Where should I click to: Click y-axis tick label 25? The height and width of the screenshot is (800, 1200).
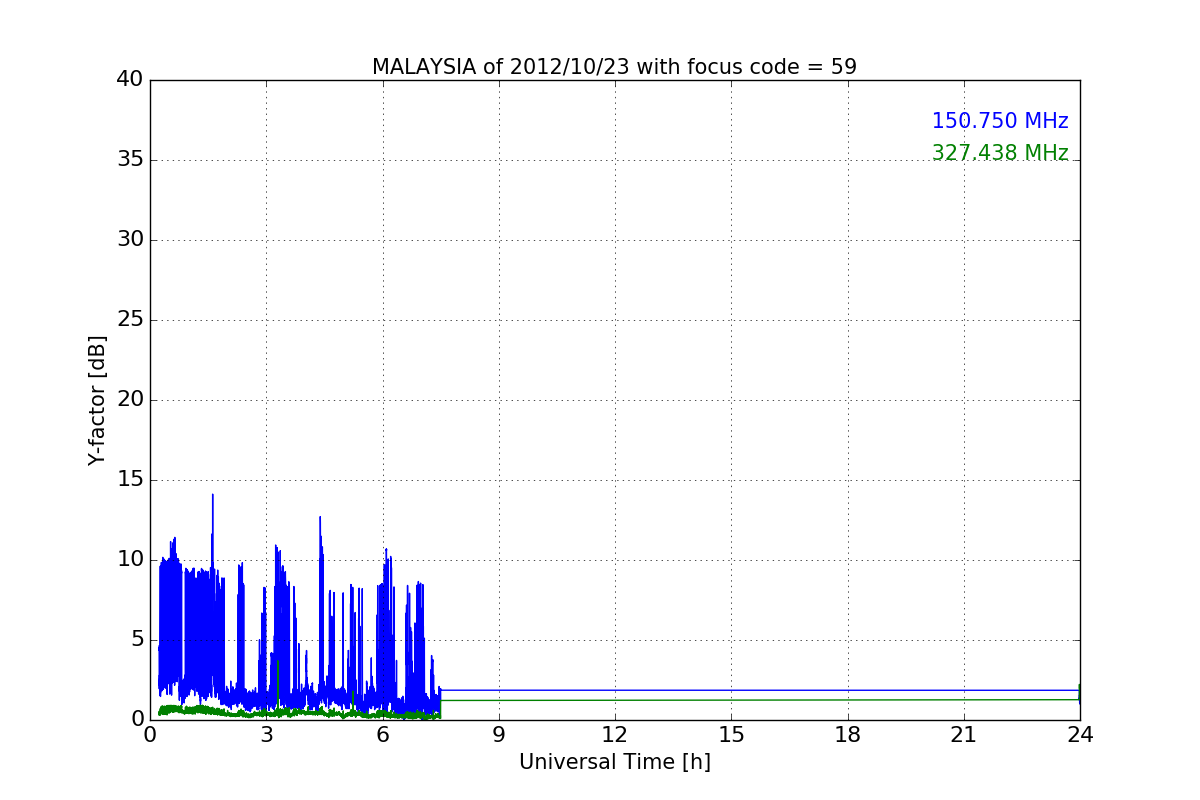coord(130,320)
